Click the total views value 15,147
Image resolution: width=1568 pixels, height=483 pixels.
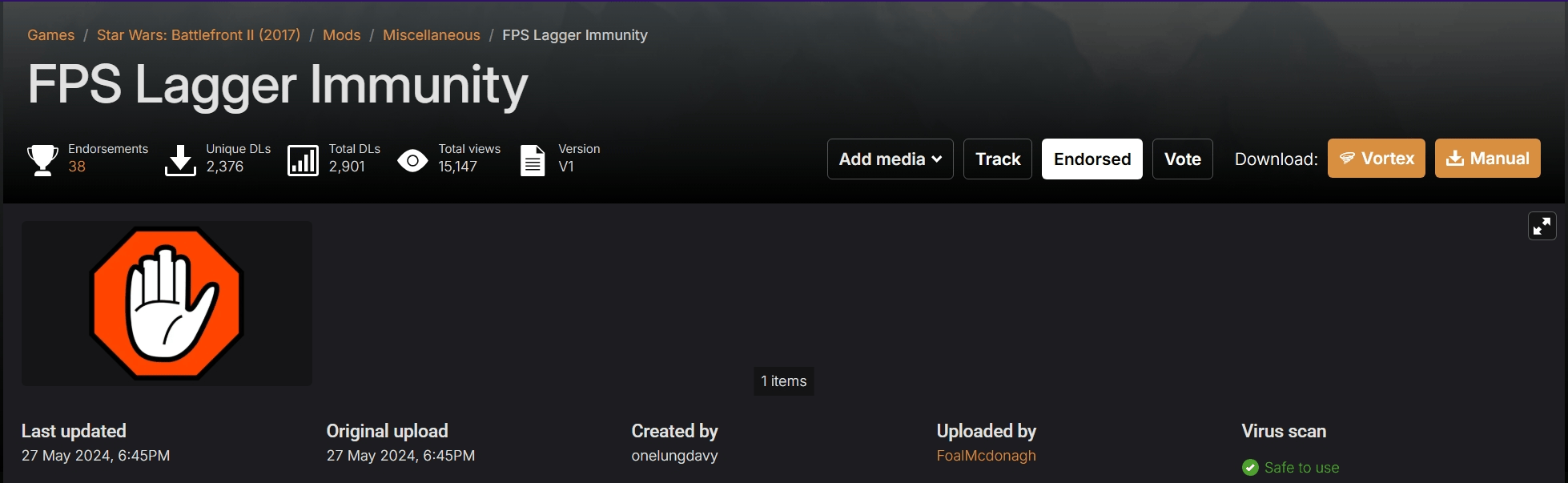click(457, 167)
